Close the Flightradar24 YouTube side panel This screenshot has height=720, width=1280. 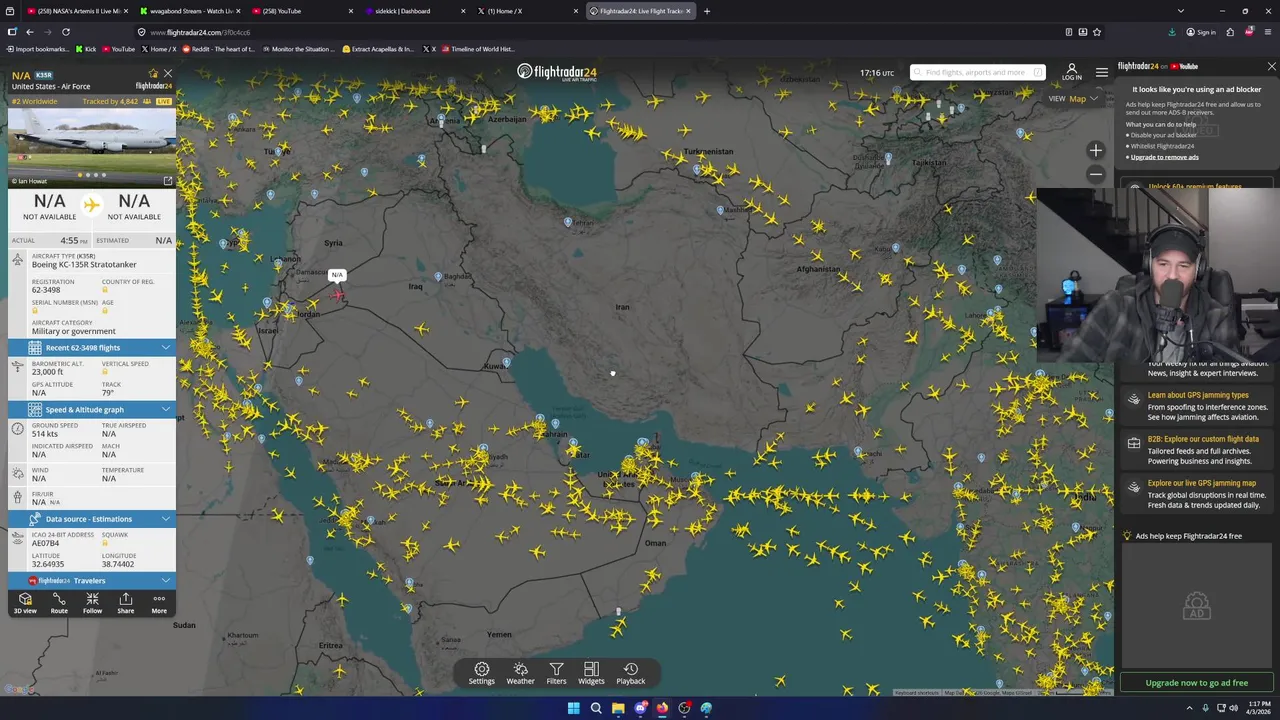1271,66
